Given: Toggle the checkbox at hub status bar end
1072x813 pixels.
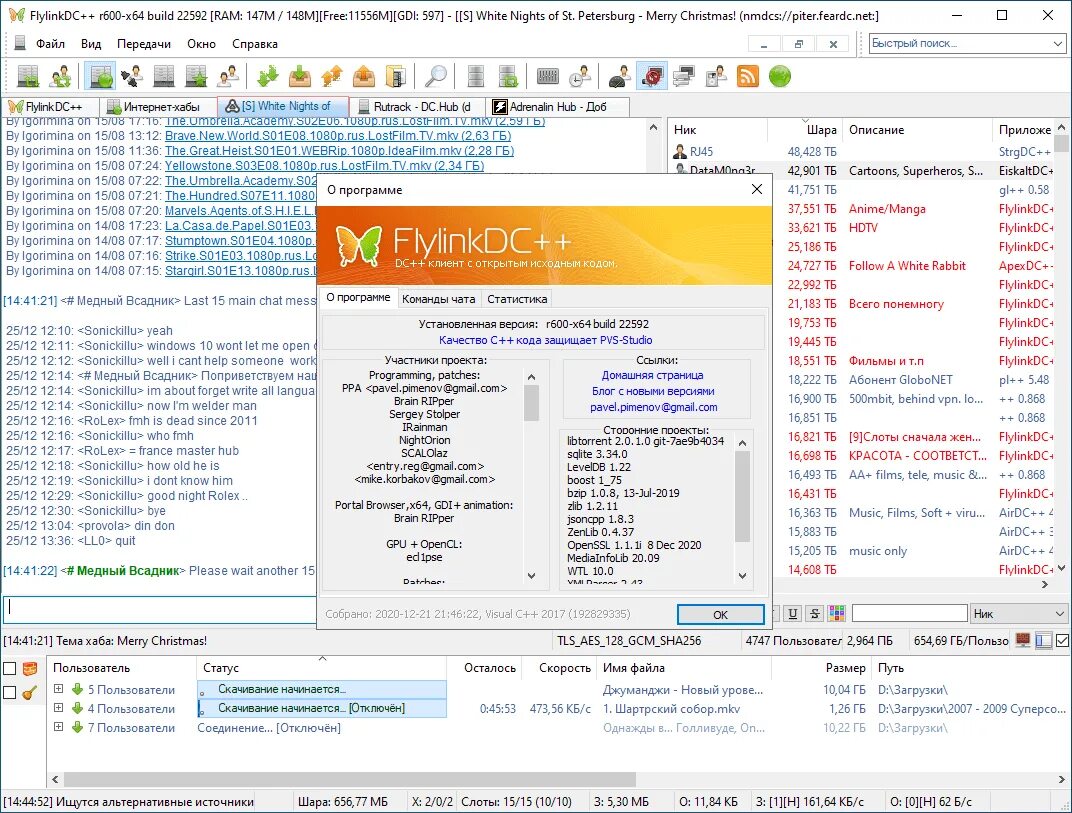Looking at the screenshot, I should click(x=1062, y=641).
